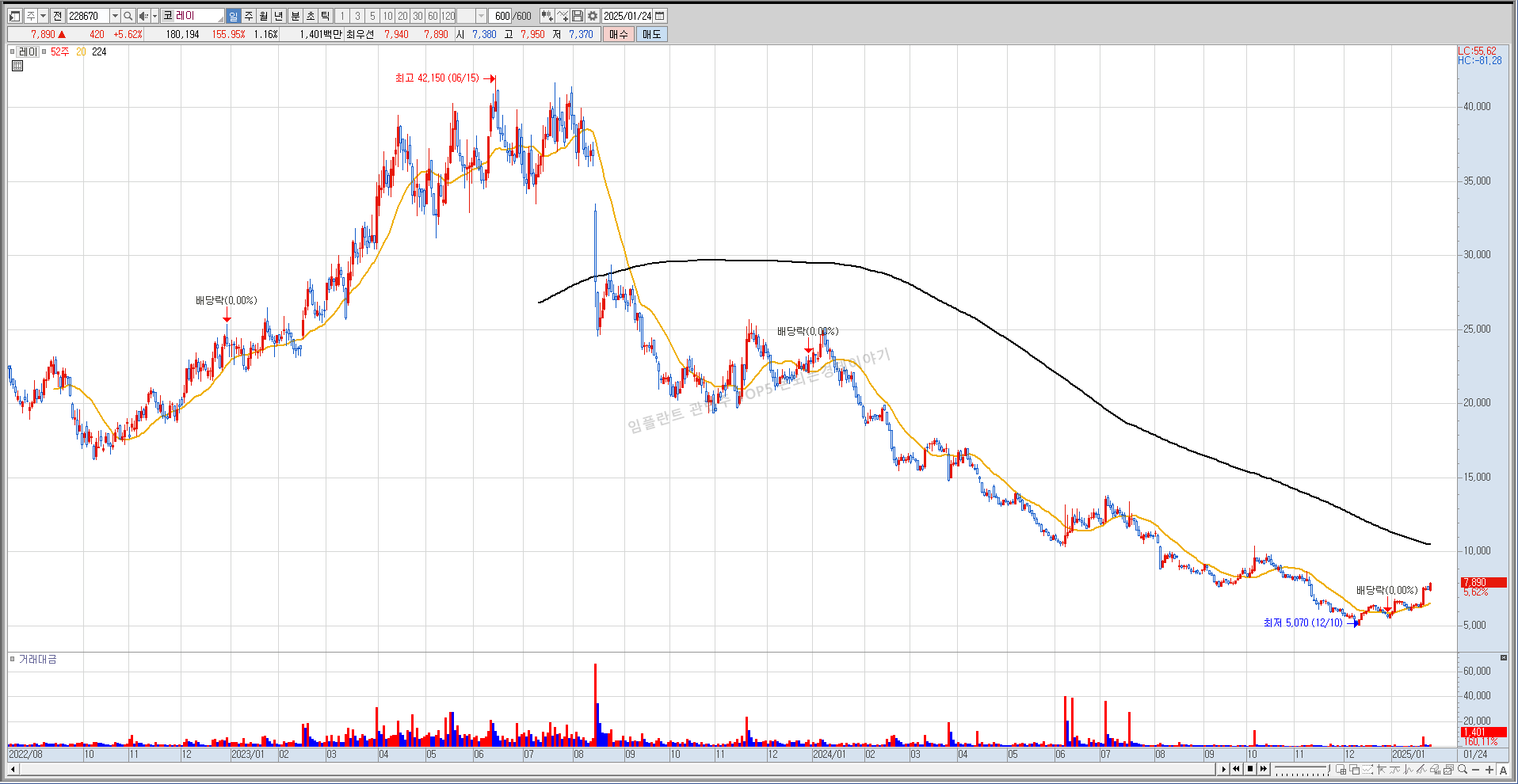1518x784 pixels.
Task: Select interval 3 button
Action: pos(357,16)
